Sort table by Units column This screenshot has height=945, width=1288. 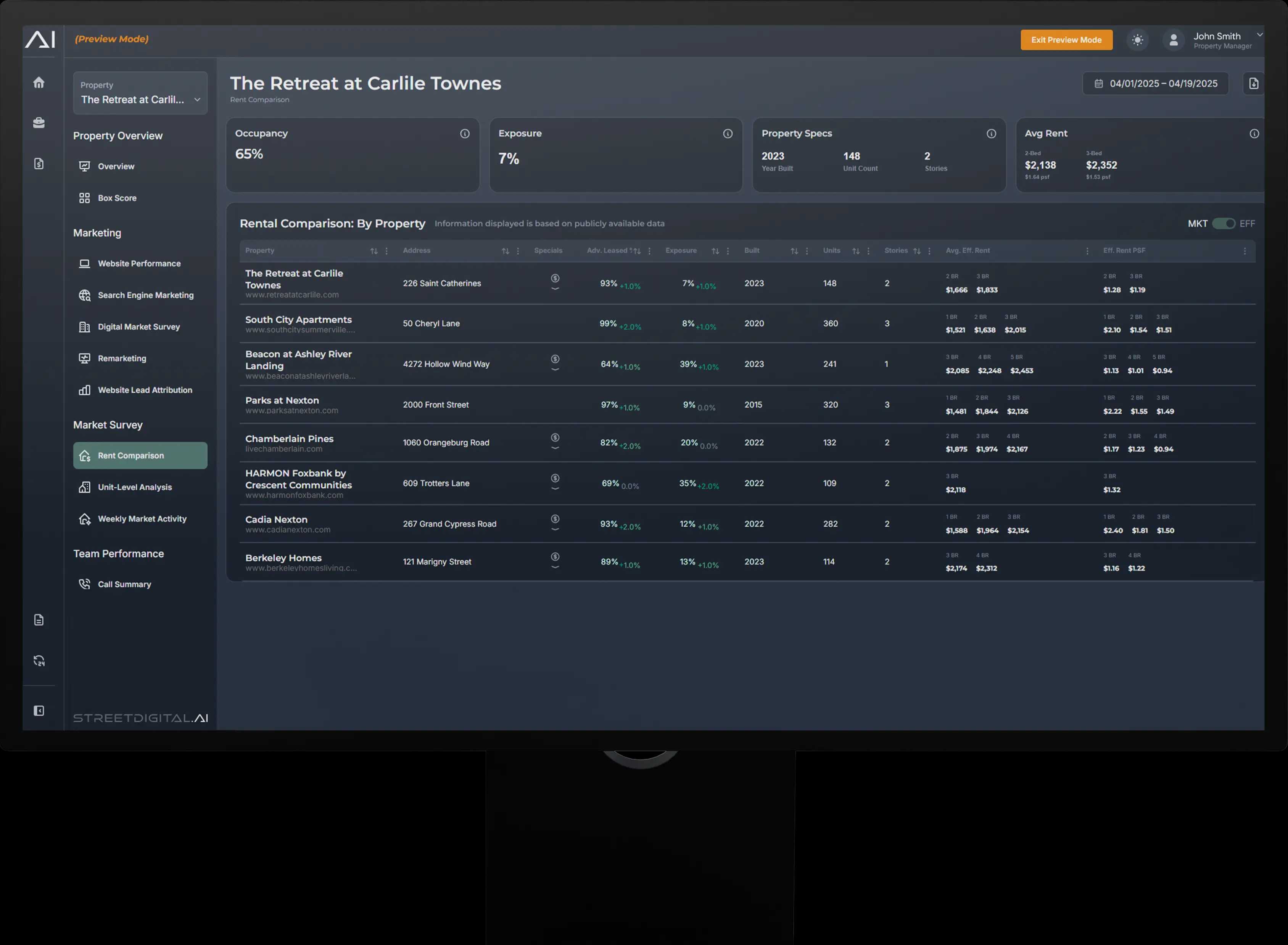[856, 251]
